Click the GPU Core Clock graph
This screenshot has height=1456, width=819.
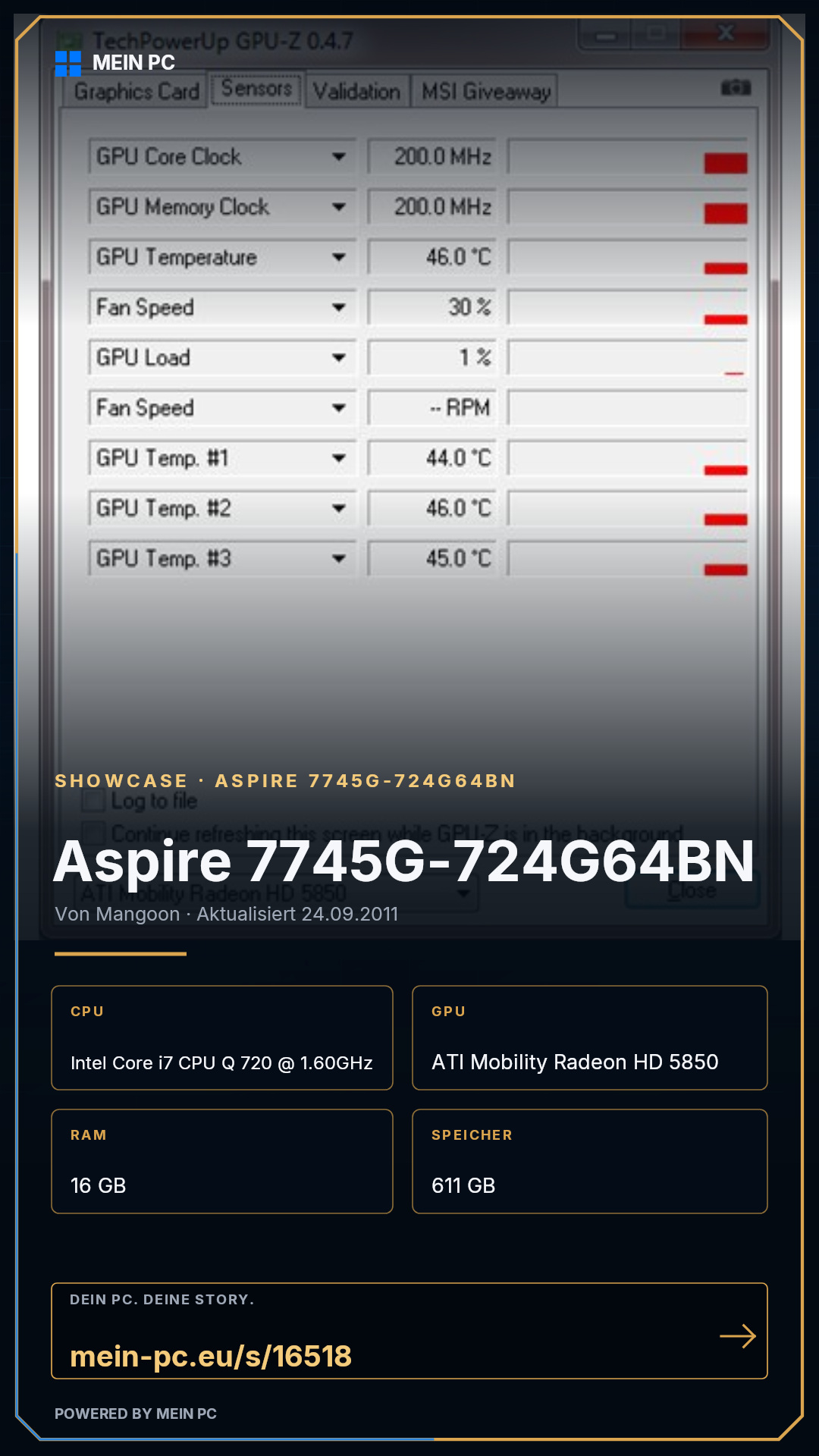[628, 157]
